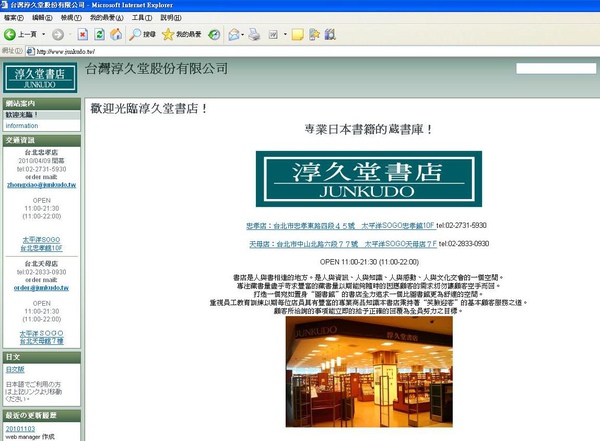Click the yellow note Discuss icon

(x=297, y=34)
